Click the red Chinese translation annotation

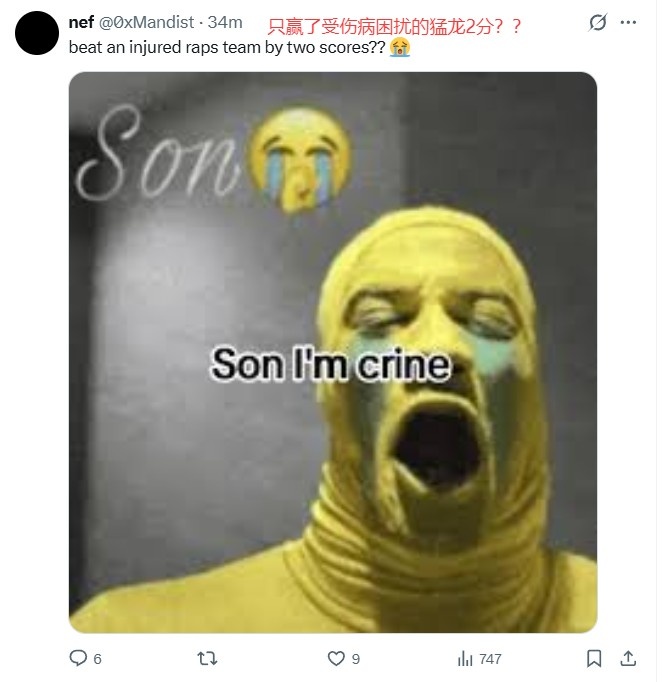point(394,26)
